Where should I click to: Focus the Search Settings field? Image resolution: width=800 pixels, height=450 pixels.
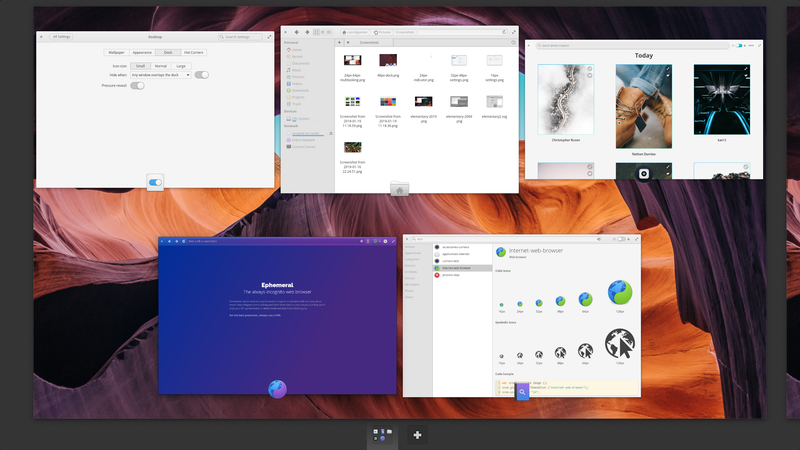[240, 37]
